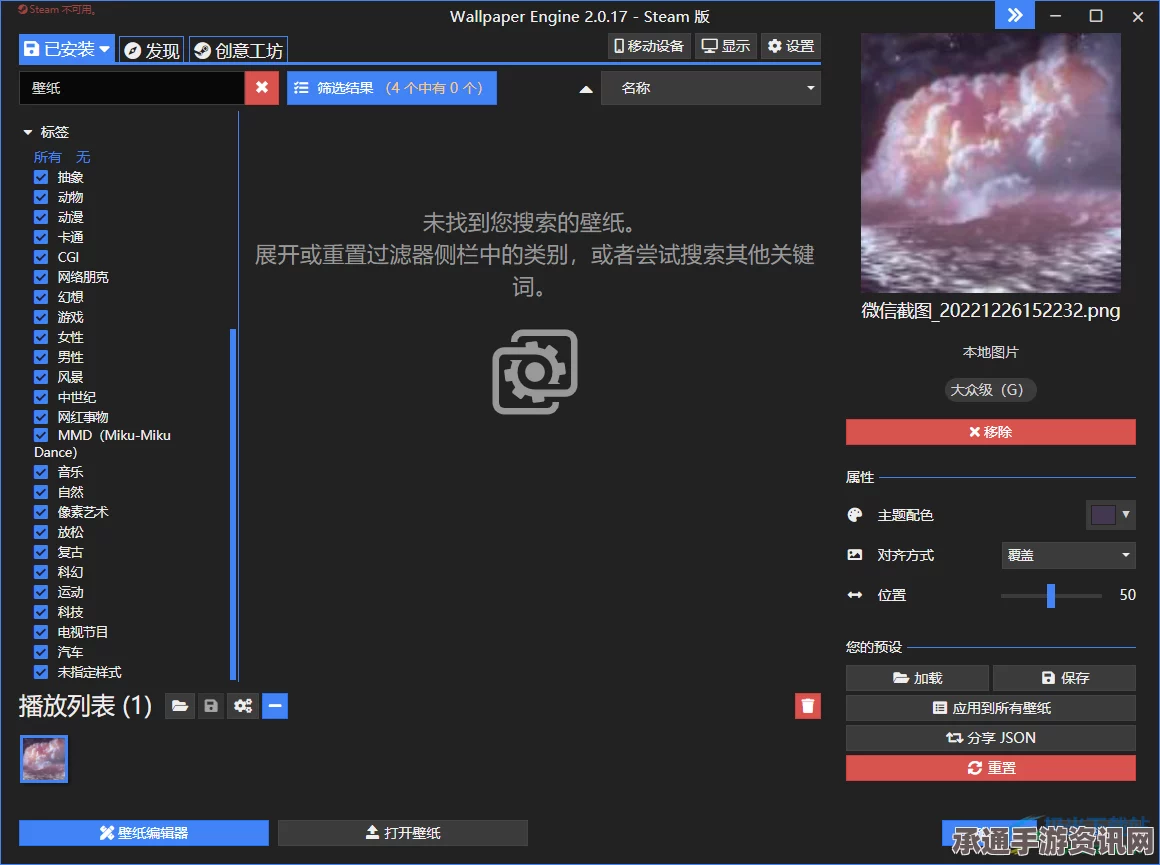Uncheck the 卡通 tag

(x=41, y=237)
